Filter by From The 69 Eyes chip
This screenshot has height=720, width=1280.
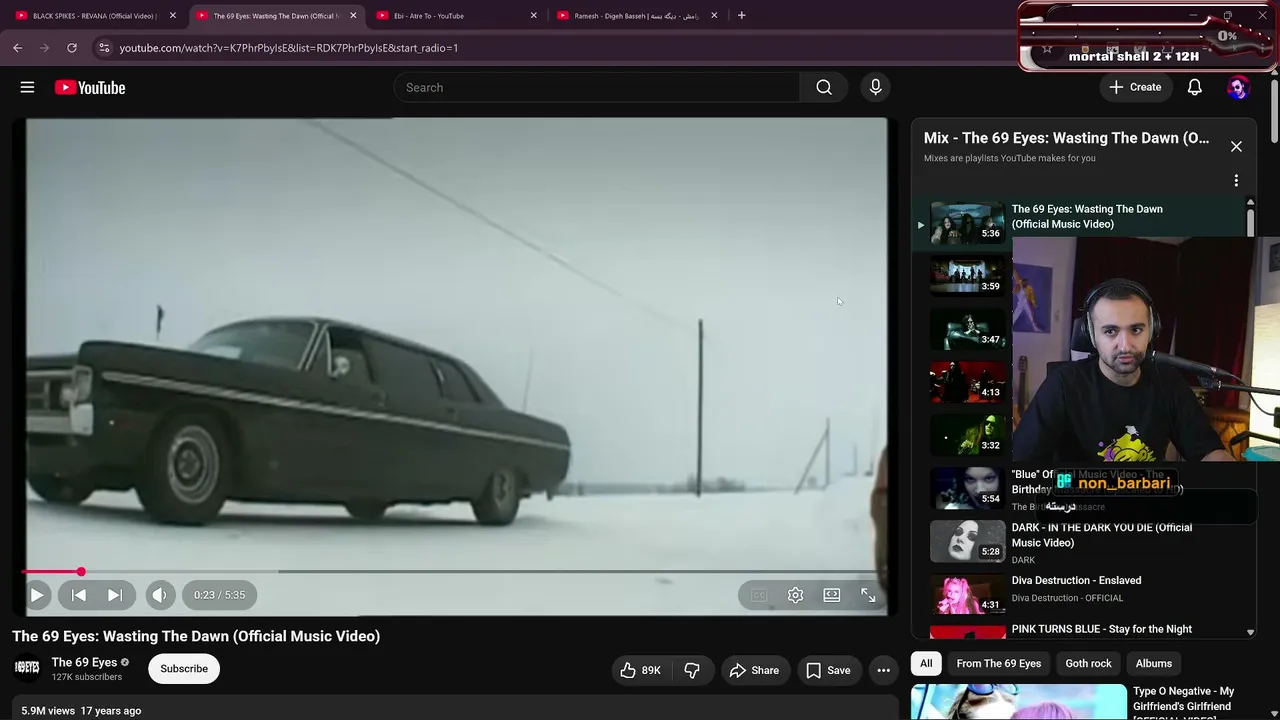998,663
